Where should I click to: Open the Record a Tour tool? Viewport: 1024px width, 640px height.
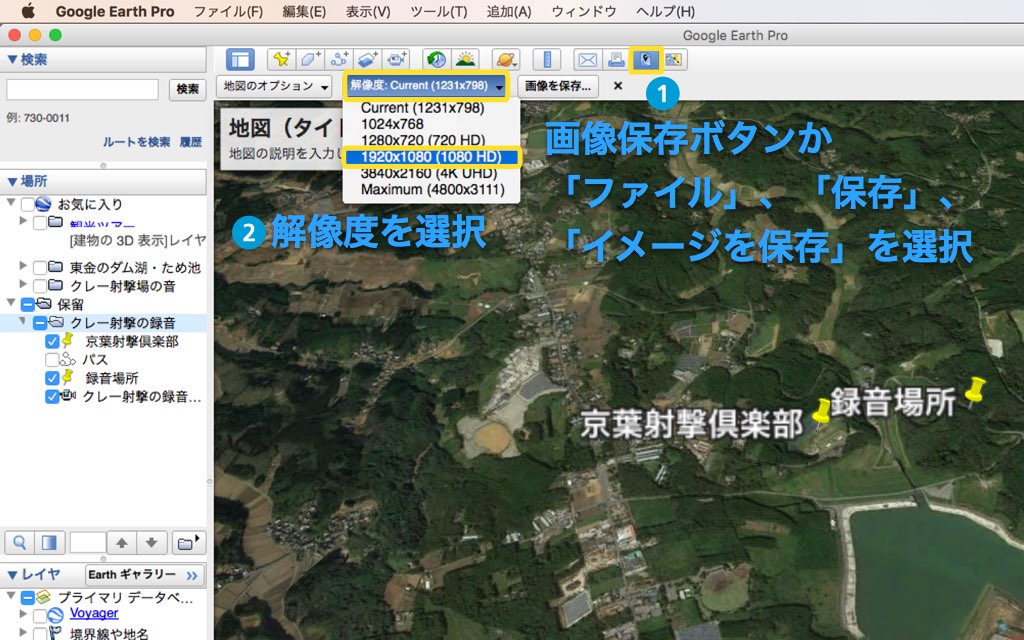(x=396, y=60)
